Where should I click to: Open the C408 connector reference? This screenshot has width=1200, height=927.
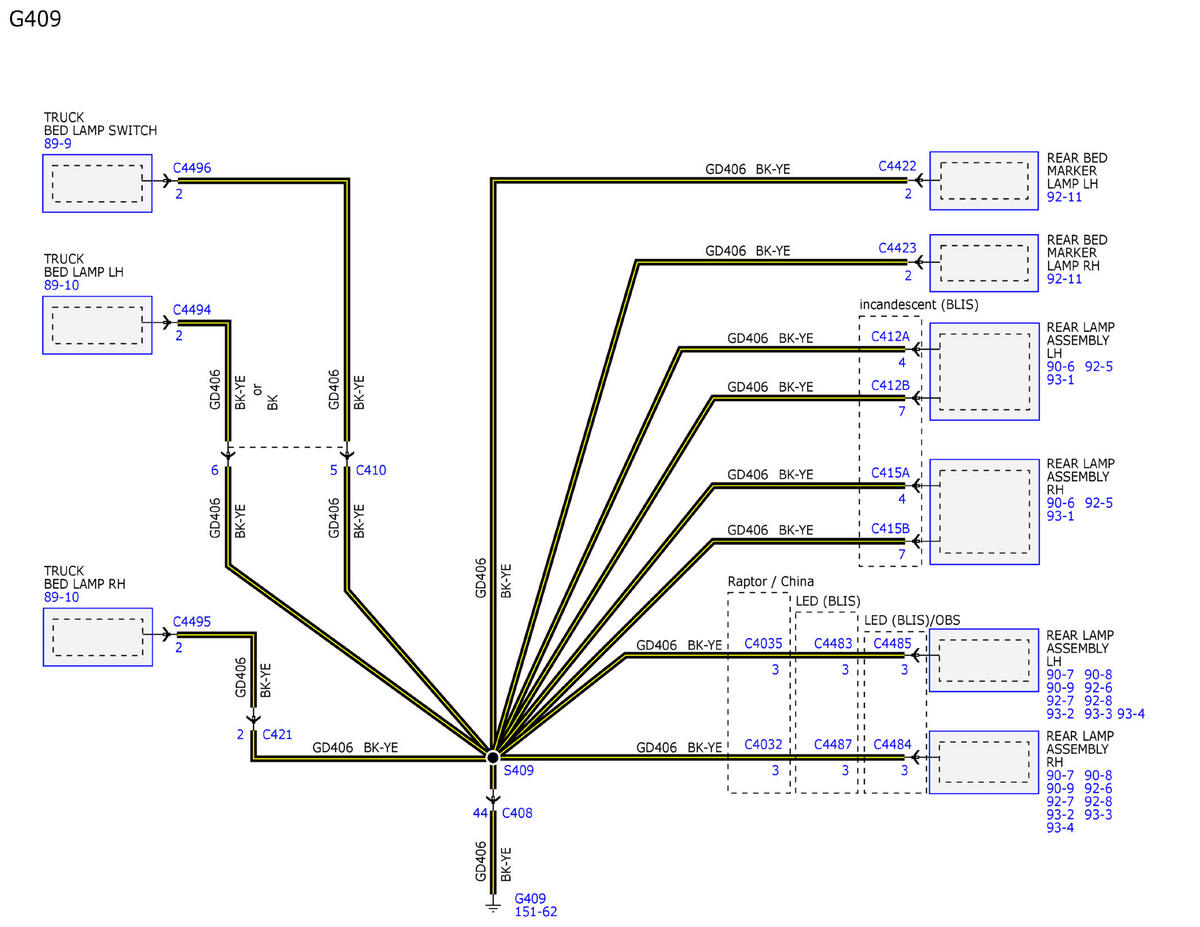(517, 813)
